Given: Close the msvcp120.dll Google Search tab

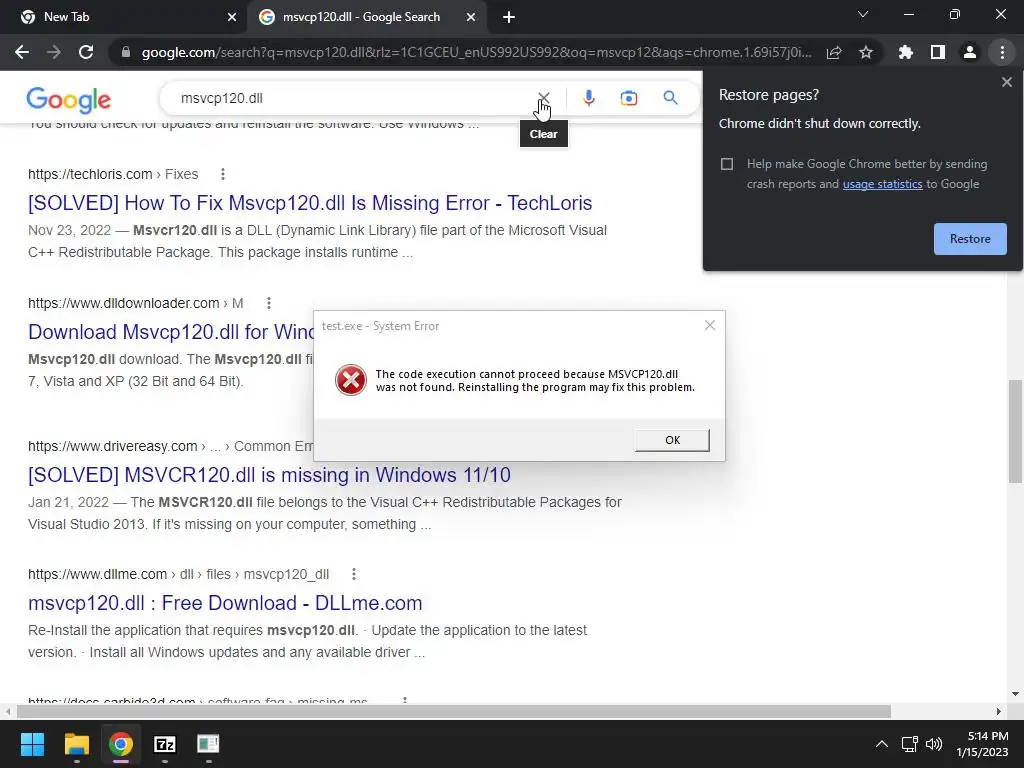Looking at the screenshot, I should click(471, 17).
